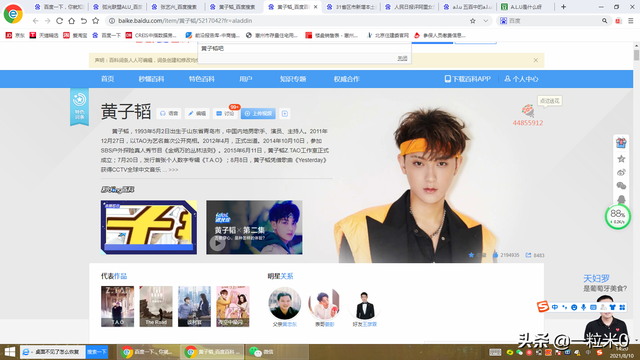Image resolution: width=640 pixels, height=360 pixels.
Task: Open the browser's three-line main menu
Action: [x=631, y=21]
